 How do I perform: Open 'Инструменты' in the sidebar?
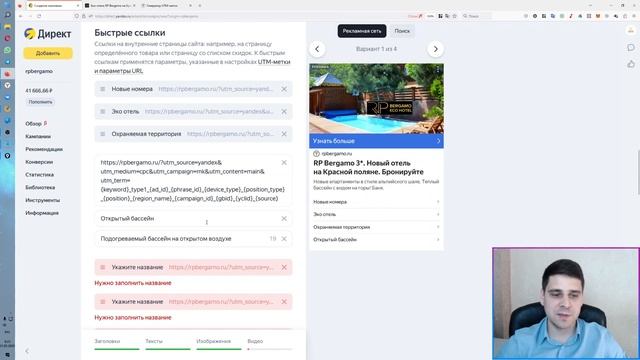point(42,200)
